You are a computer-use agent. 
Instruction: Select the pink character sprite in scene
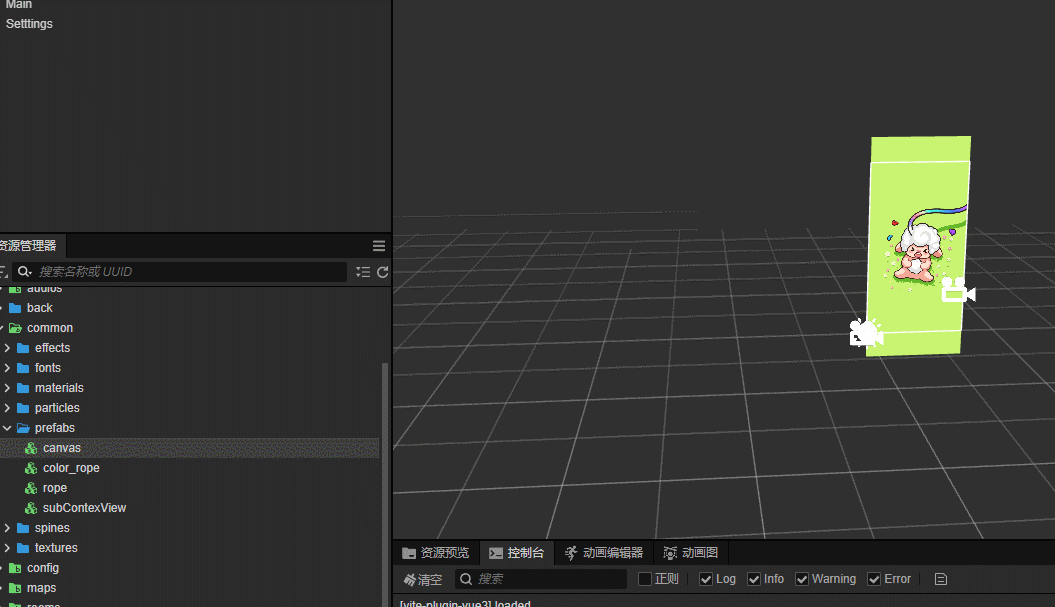pyautogui.click(x=916, y=254)
